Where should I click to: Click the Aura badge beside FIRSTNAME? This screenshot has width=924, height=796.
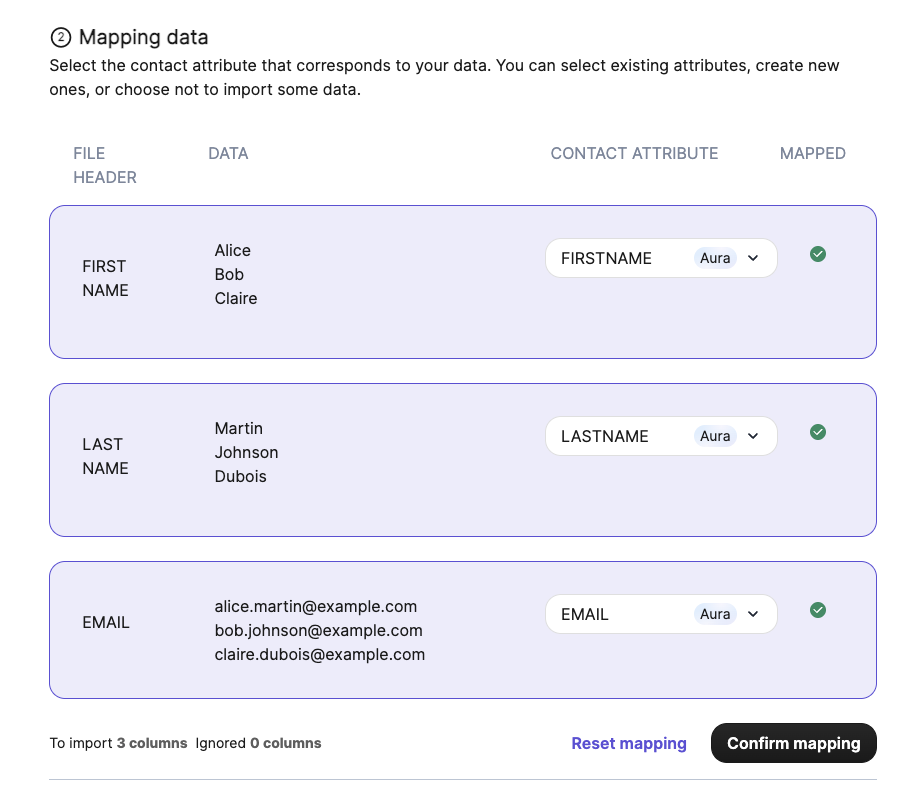tap(715, 258)
